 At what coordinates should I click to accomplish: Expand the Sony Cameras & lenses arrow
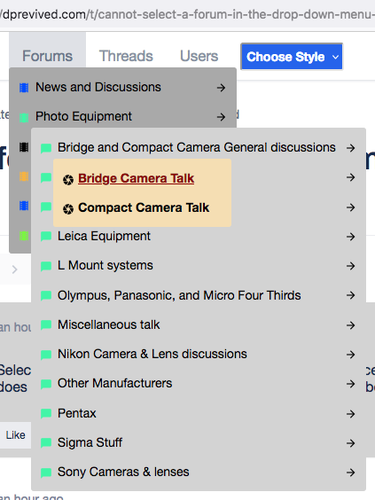pyautogui.click(x=350, y=472)
